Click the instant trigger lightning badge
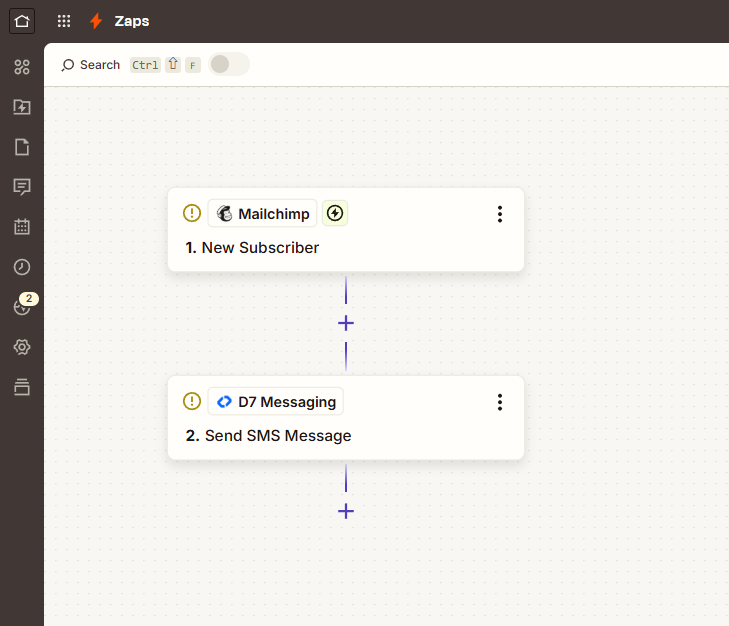 click(335, 213)
